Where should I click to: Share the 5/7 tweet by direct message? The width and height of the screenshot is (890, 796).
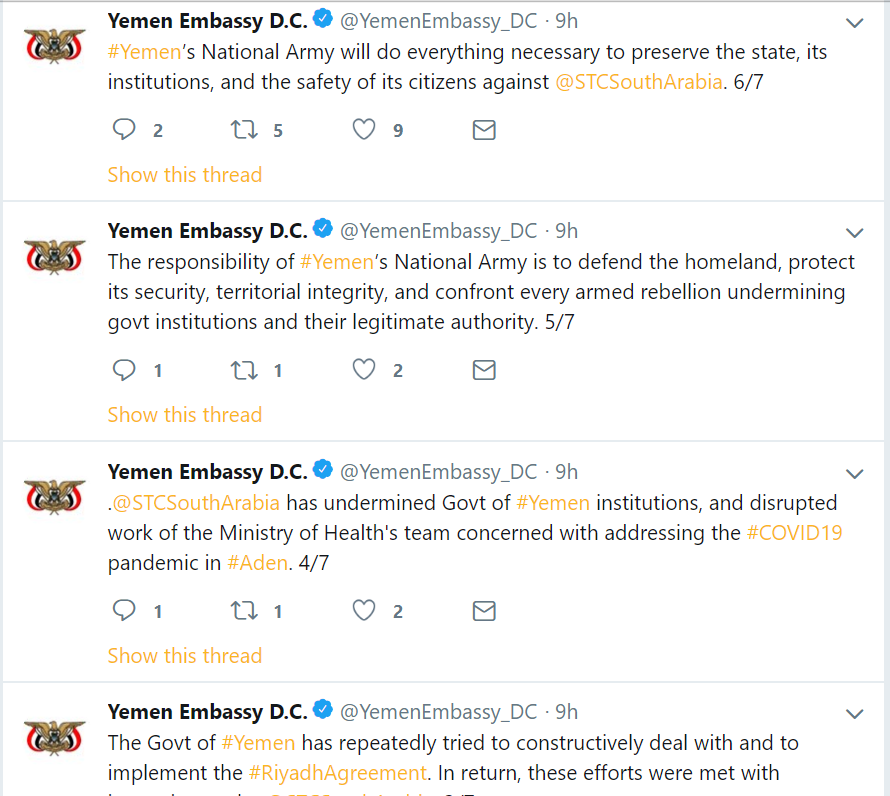tap(484, 371)
